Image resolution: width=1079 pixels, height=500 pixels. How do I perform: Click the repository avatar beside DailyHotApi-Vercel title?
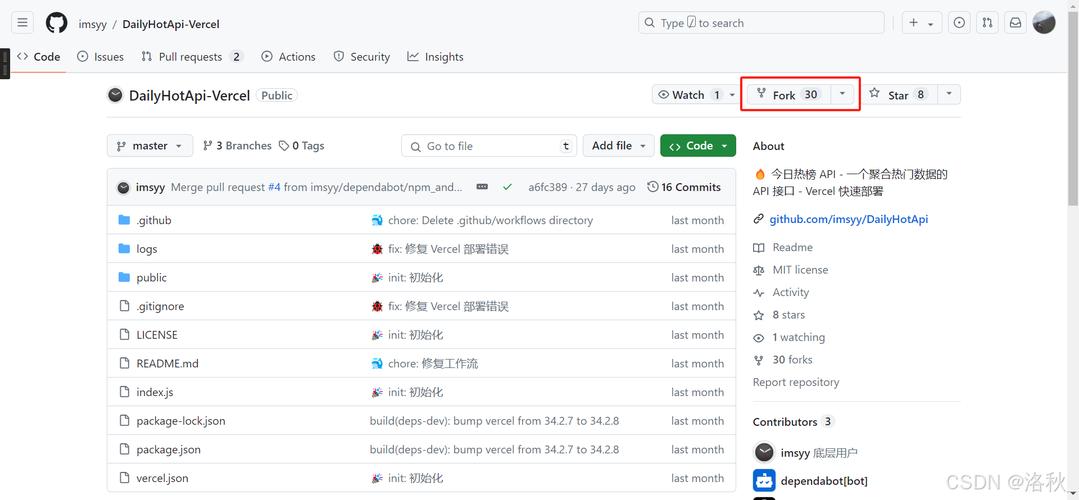[x=115, y=96]
